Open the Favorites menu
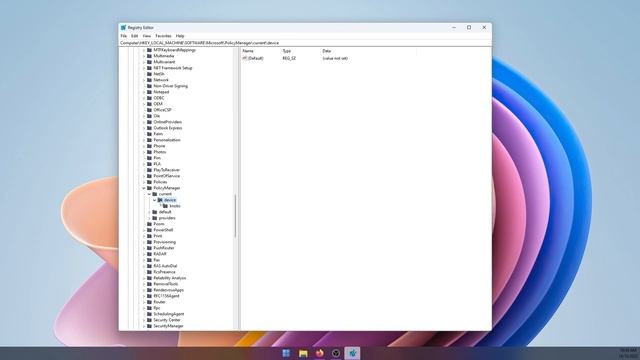Viewport: 640px width, 360px height. click(163, 36)
